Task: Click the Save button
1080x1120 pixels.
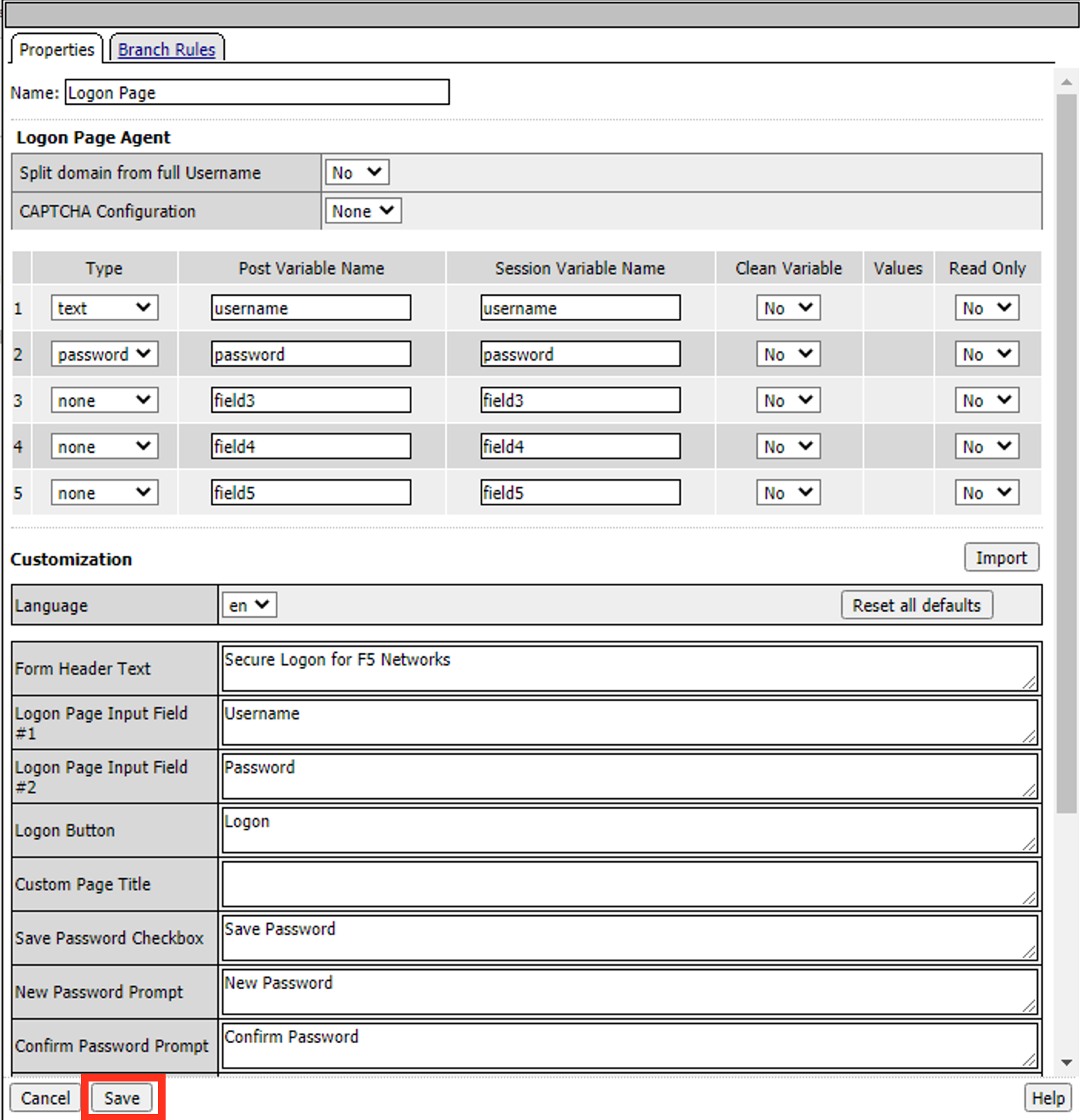Action: tap(122, 1098)
